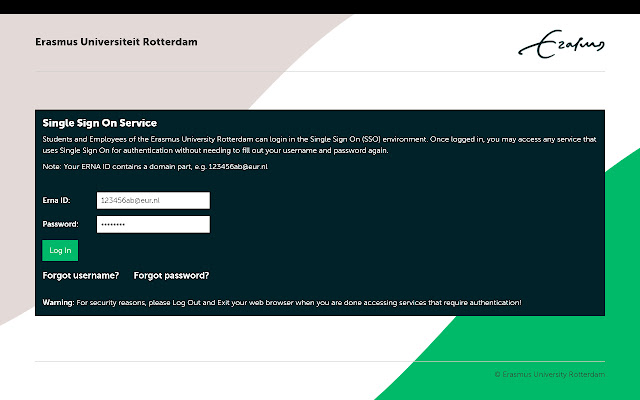
Task: Click the Erasmus University Rotterdam copyright footer
Action: pos(549,374)
